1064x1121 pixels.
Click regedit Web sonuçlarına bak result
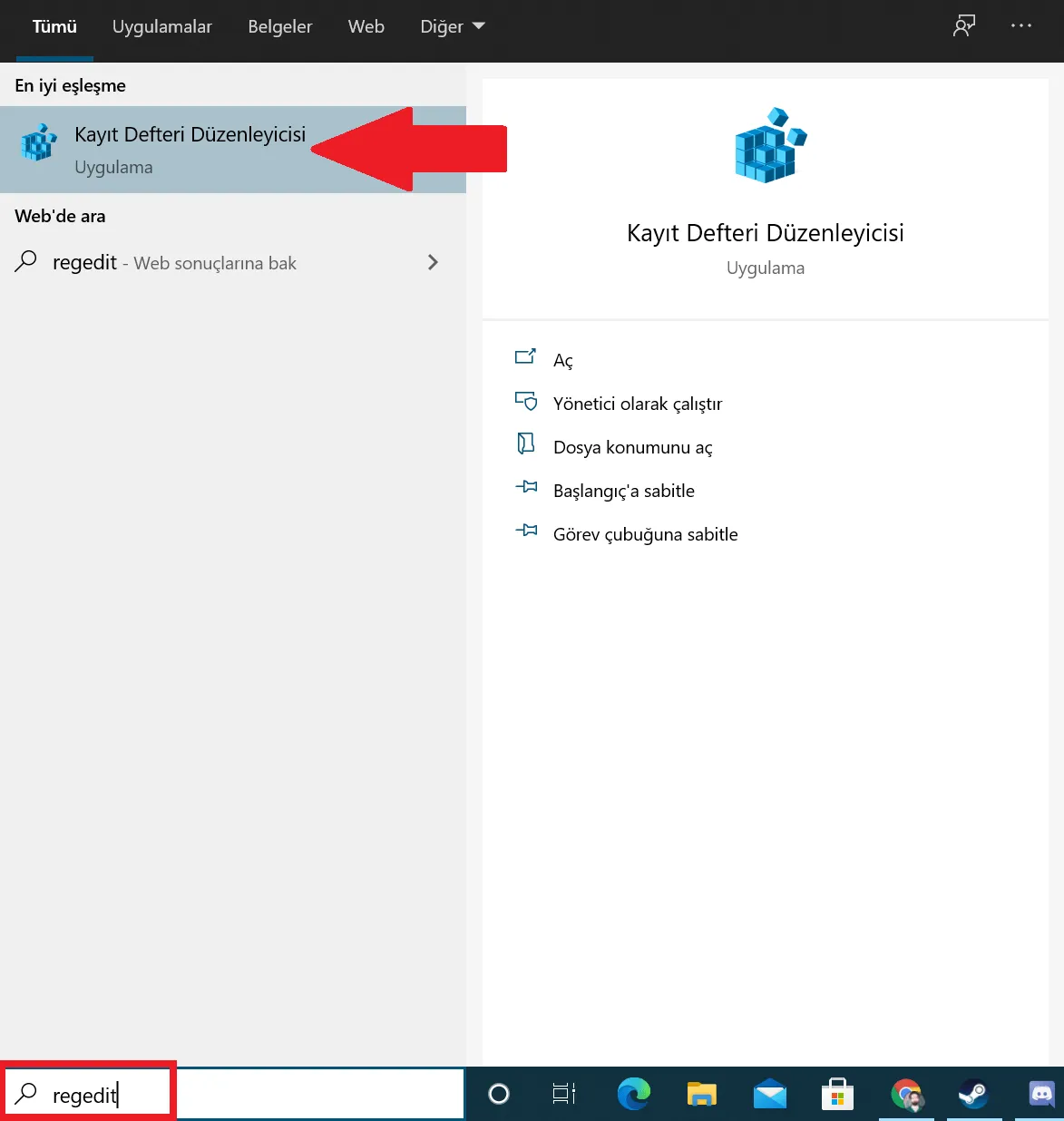[174, 262]
